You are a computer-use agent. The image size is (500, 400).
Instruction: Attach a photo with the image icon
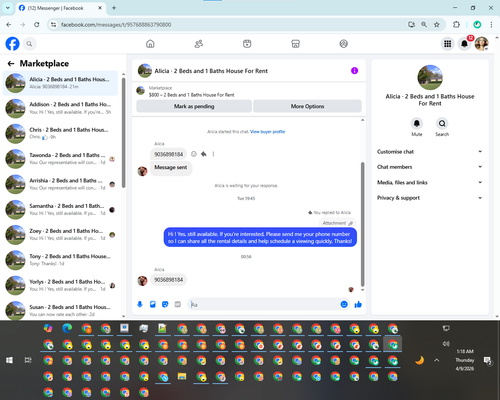[x=153, y=304]
